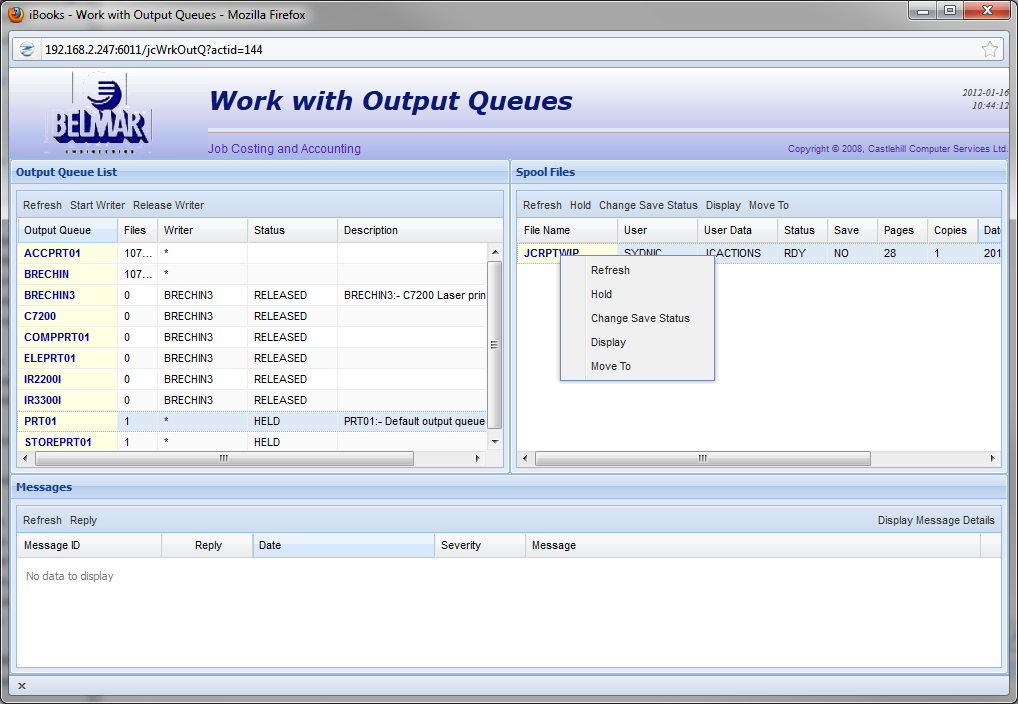1018x704 pixels.
Task: Choose Change Save Status from context menu
Action: click(x=638, y=318)
